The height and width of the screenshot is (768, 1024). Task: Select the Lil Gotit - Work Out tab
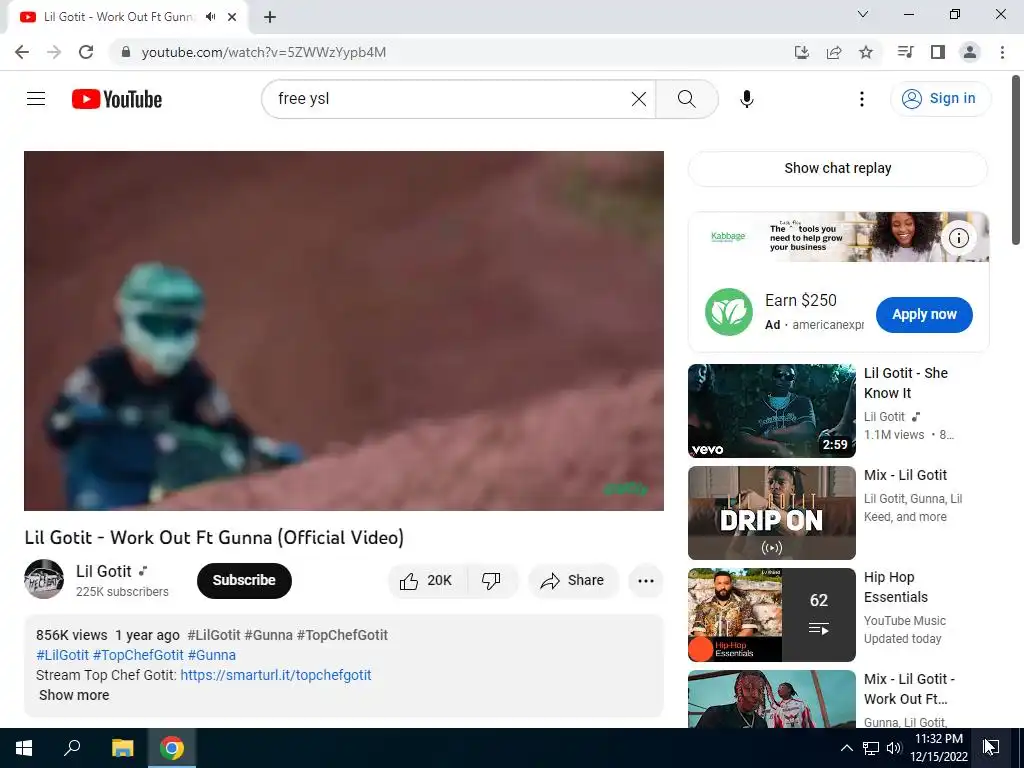click(127, 17)
